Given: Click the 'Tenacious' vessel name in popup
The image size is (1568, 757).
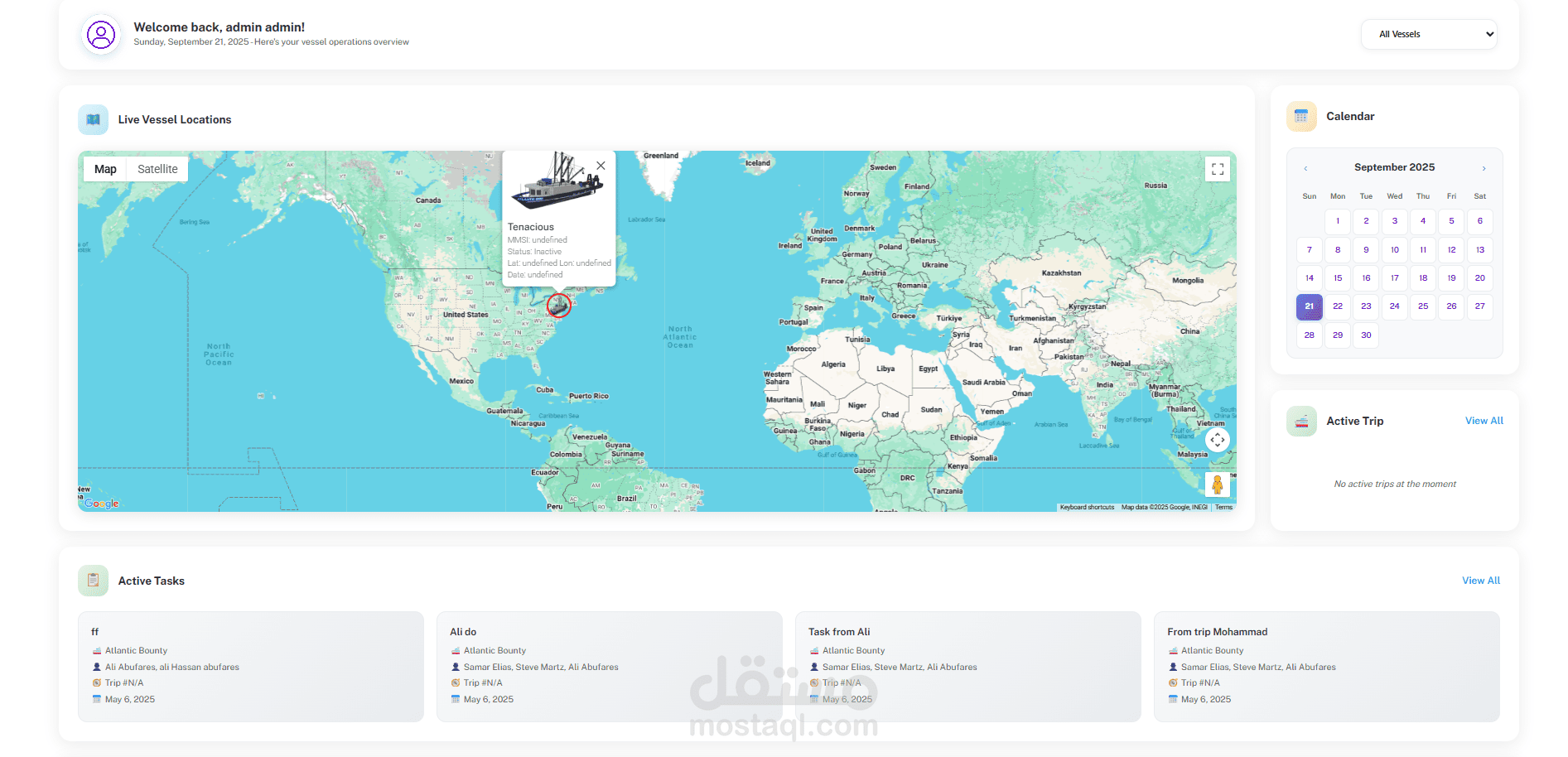Looking at the screenshot, I should tap(531, 227).
